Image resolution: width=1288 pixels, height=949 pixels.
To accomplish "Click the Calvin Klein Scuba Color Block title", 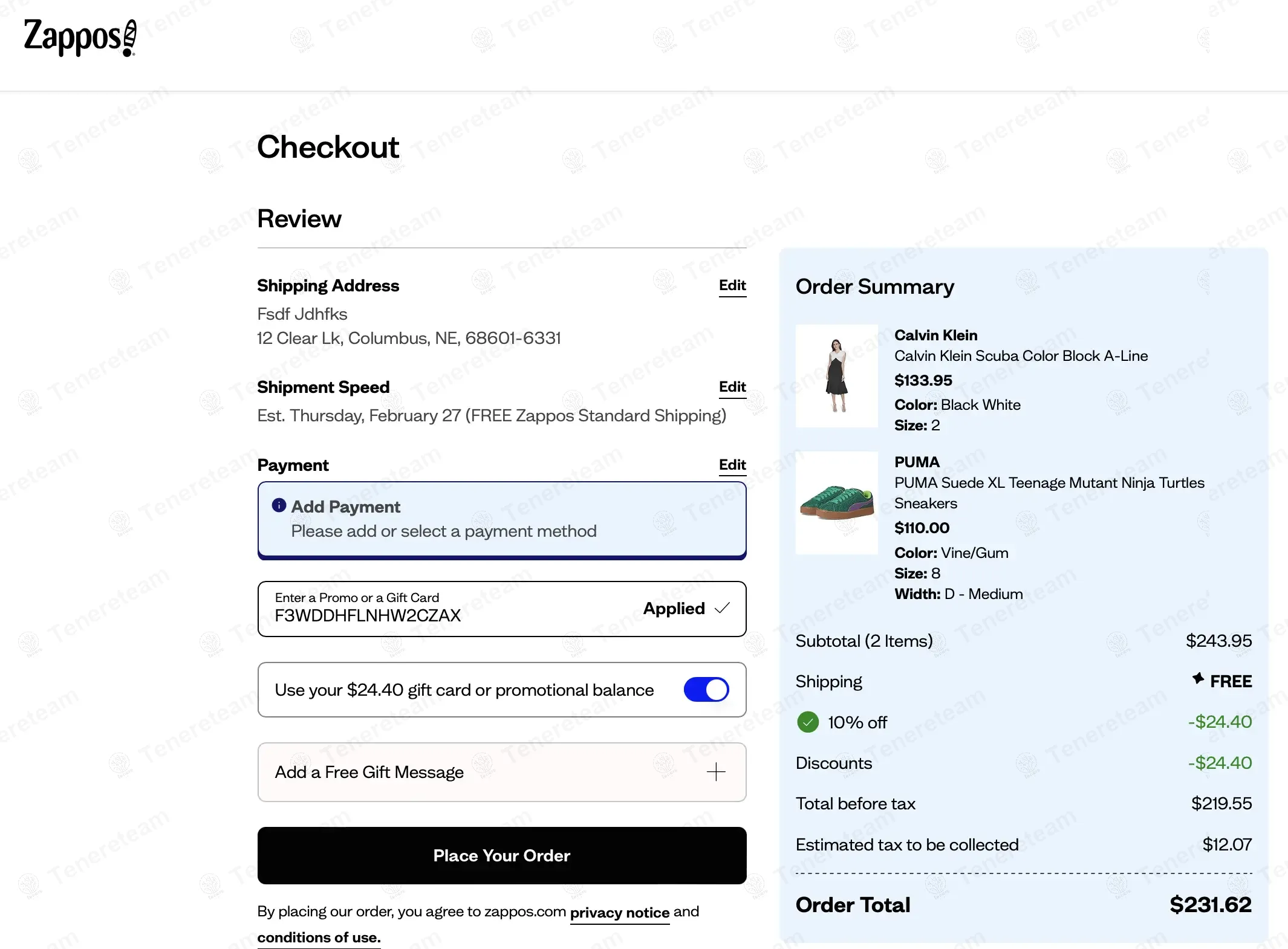I will [x=1021, y=356].
